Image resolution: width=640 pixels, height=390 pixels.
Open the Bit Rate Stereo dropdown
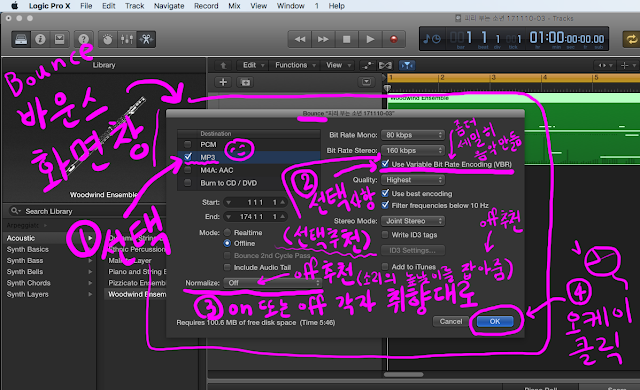413,150
